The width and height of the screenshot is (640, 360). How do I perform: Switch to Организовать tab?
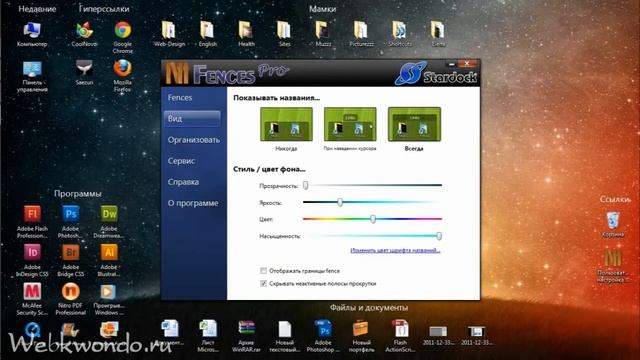[193, 140]
